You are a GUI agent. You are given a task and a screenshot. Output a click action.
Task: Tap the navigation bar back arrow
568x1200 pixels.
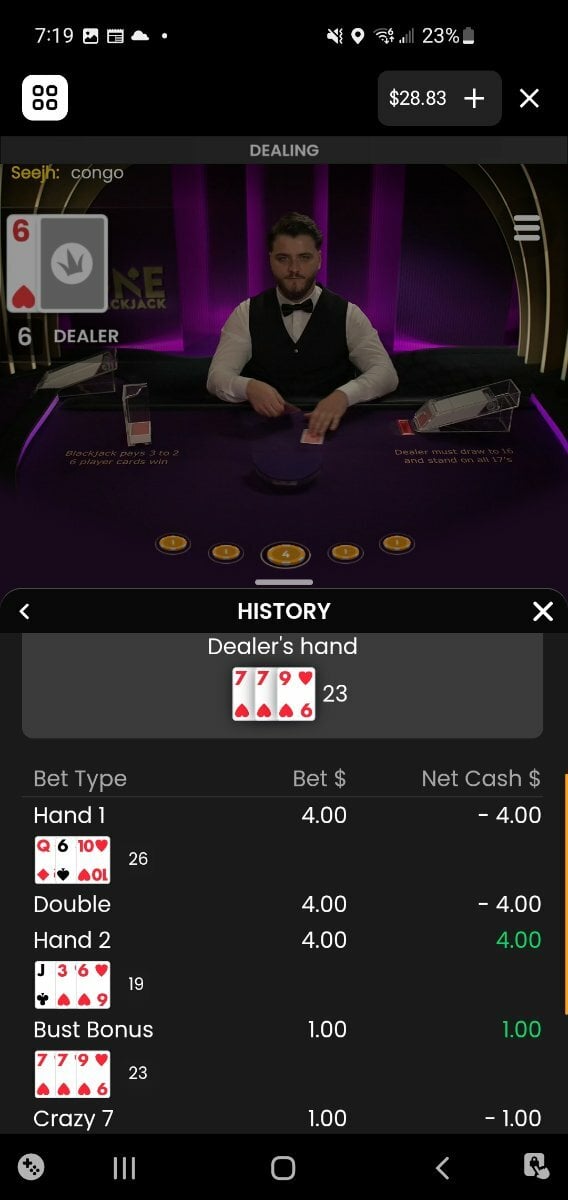[x=443, y=1168]
